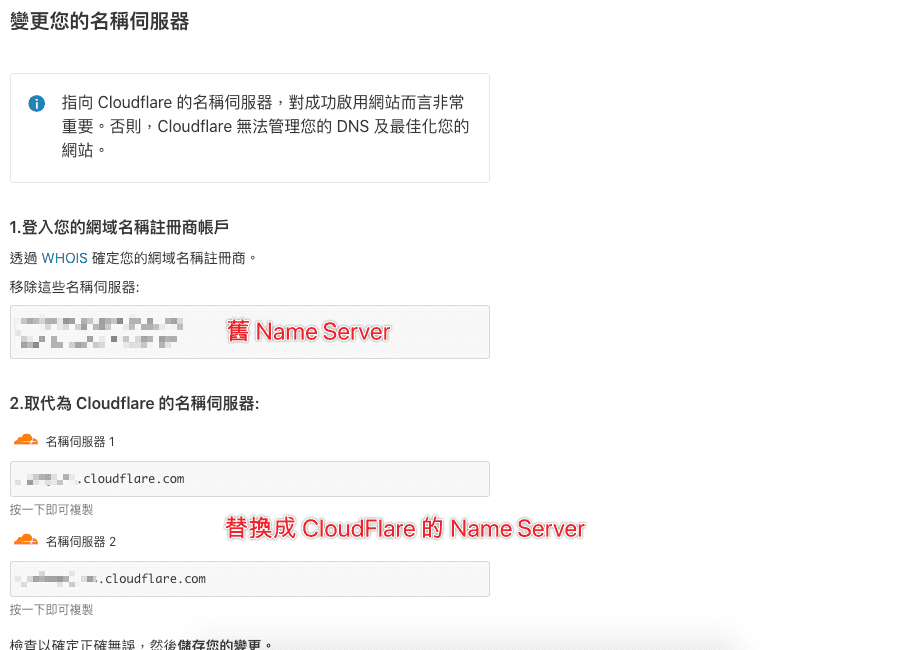Image resolution: width=920 pixels, height=650 pixels.
Task: Click 按一下即可複製 under nameserver 2
Action: coord(52,610)
